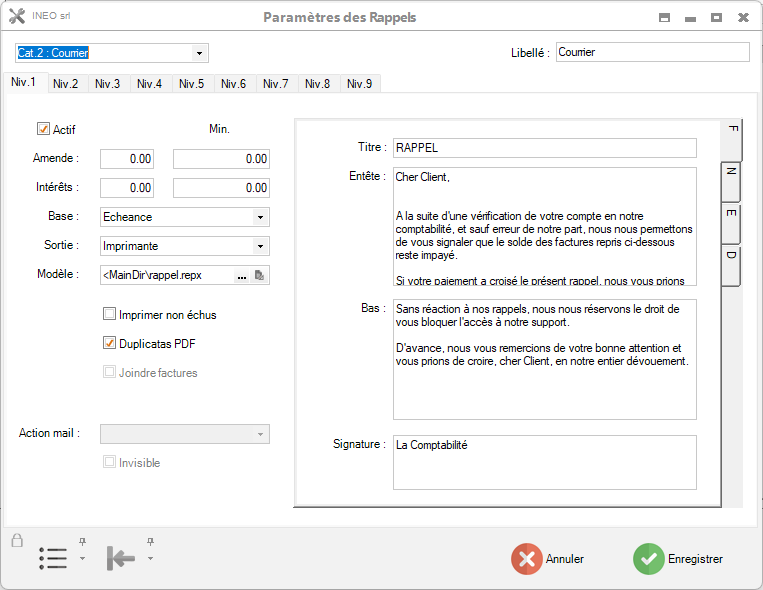Click the padlock icon at bottom left
This screenshot has height=590, width=763.
(x=17, y=541)
